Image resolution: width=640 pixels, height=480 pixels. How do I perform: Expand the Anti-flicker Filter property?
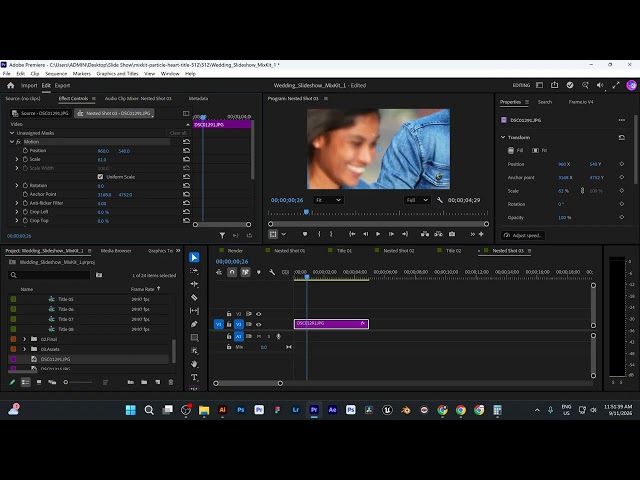(x=17, y=203)
